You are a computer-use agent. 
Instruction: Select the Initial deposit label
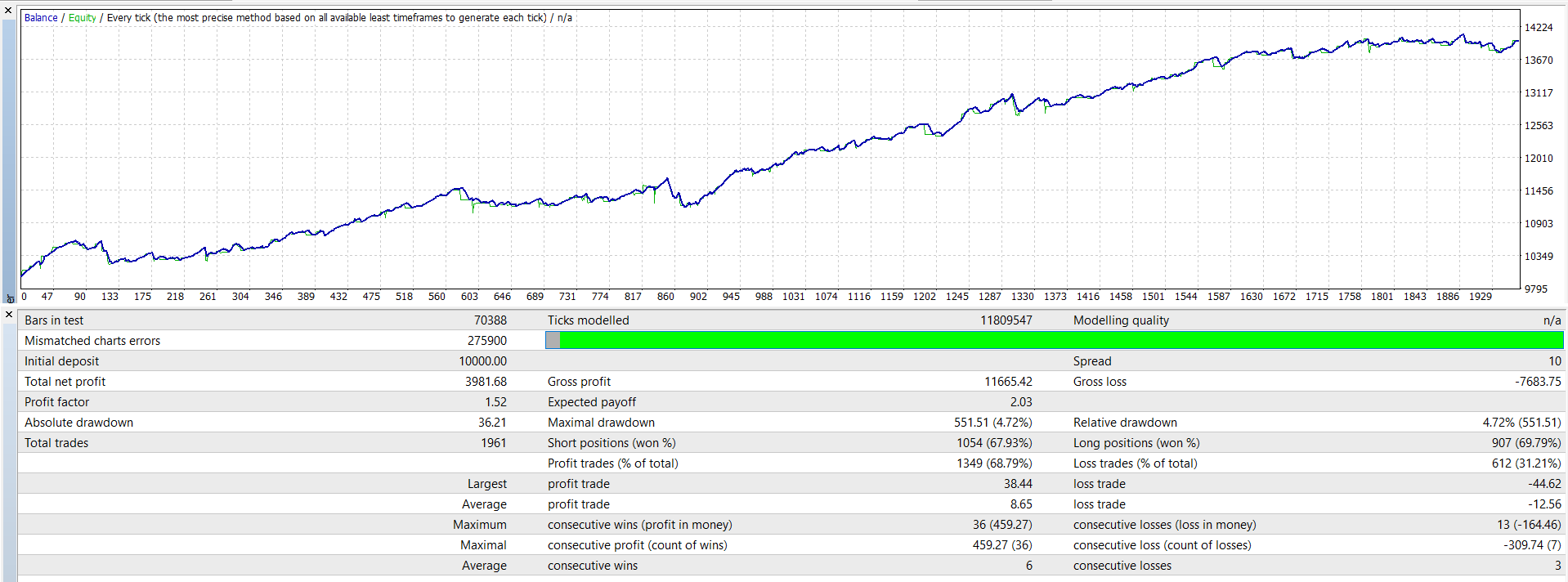[61, 361]
